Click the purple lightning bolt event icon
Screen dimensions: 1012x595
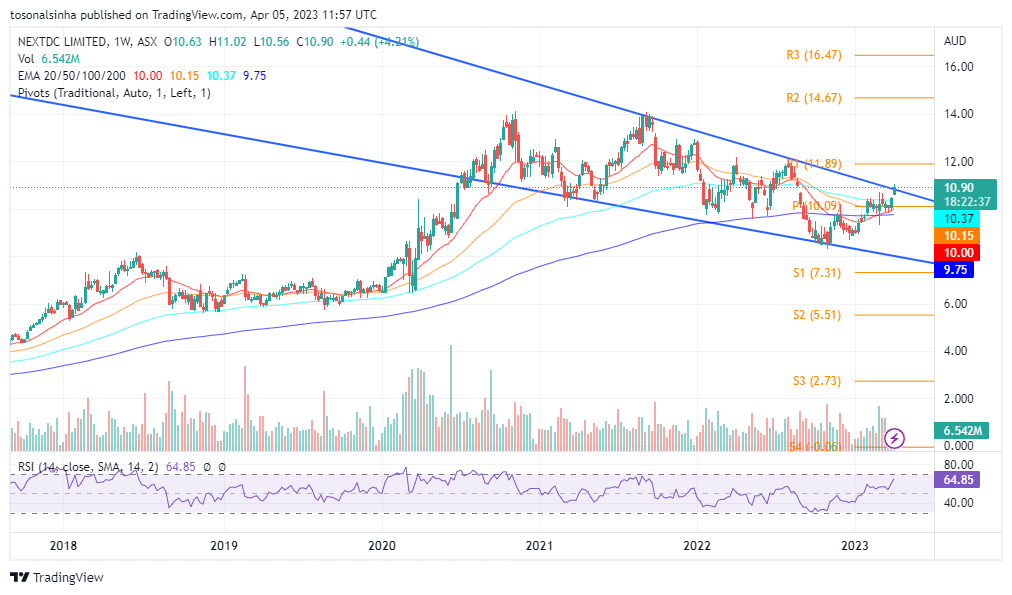pos(895,438)
